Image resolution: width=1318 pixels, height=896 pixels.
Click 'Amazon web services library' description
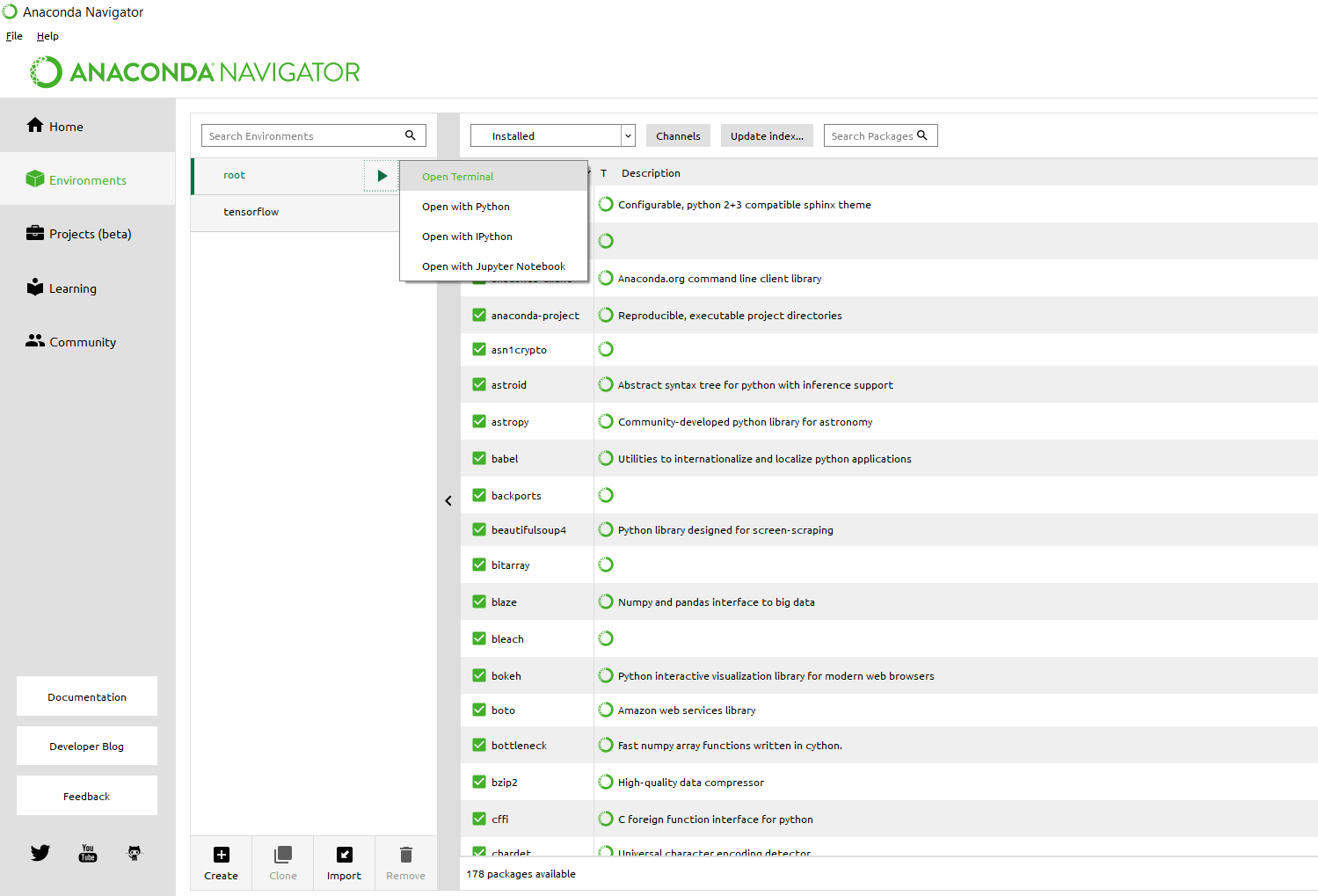pyautogui.click(x=687, y=710)
